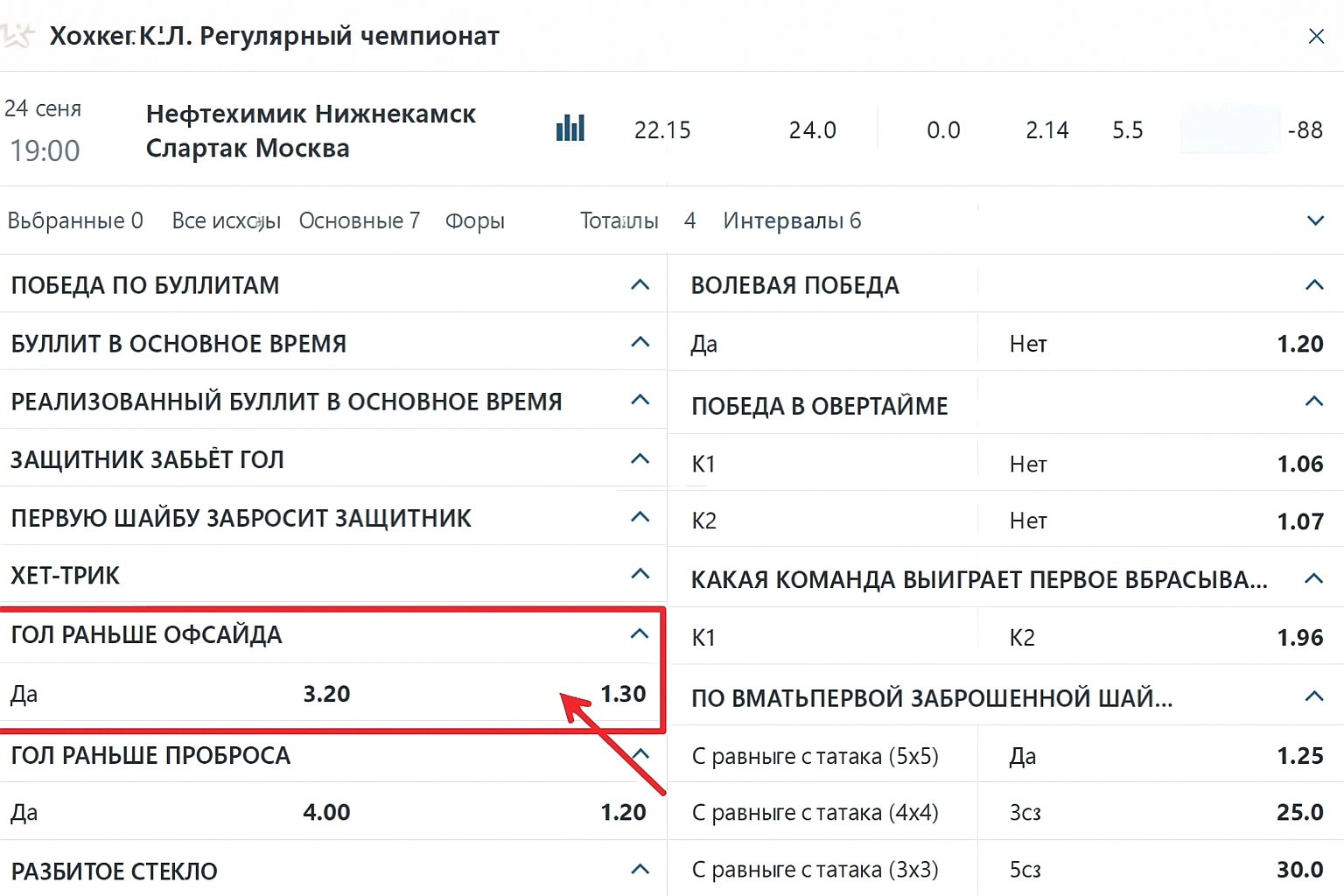Open the Нефтехимик Нижнекамск match link
This screenshot has height=896, width=1344.
coord(311,114)
